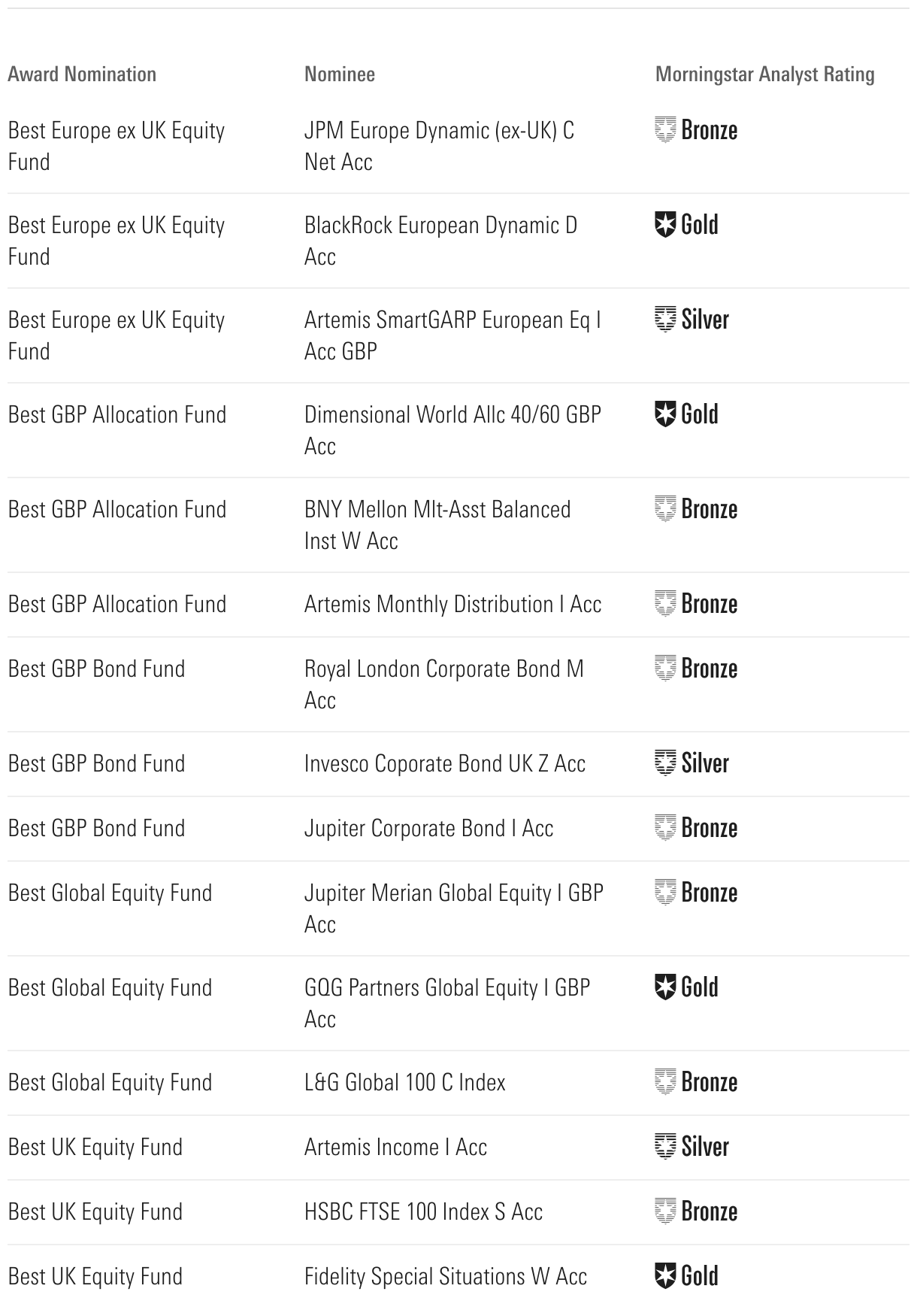Open Jupiter Corporate Bond I Acc nominee
Image resolution: width=917 pixels, height=1316 pixels.
428,829
